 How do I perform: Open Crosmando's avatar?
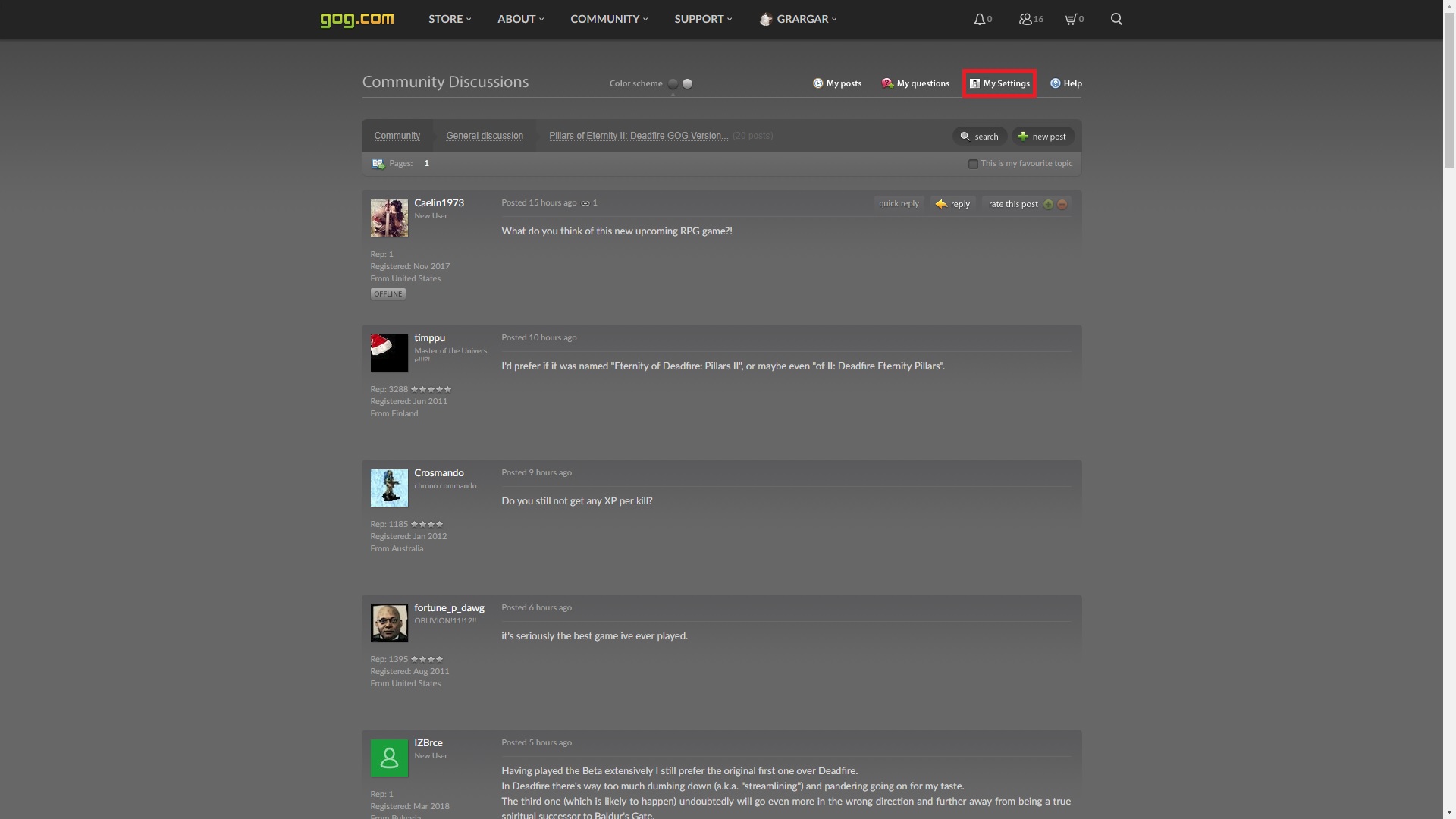[x=389, y=488]
